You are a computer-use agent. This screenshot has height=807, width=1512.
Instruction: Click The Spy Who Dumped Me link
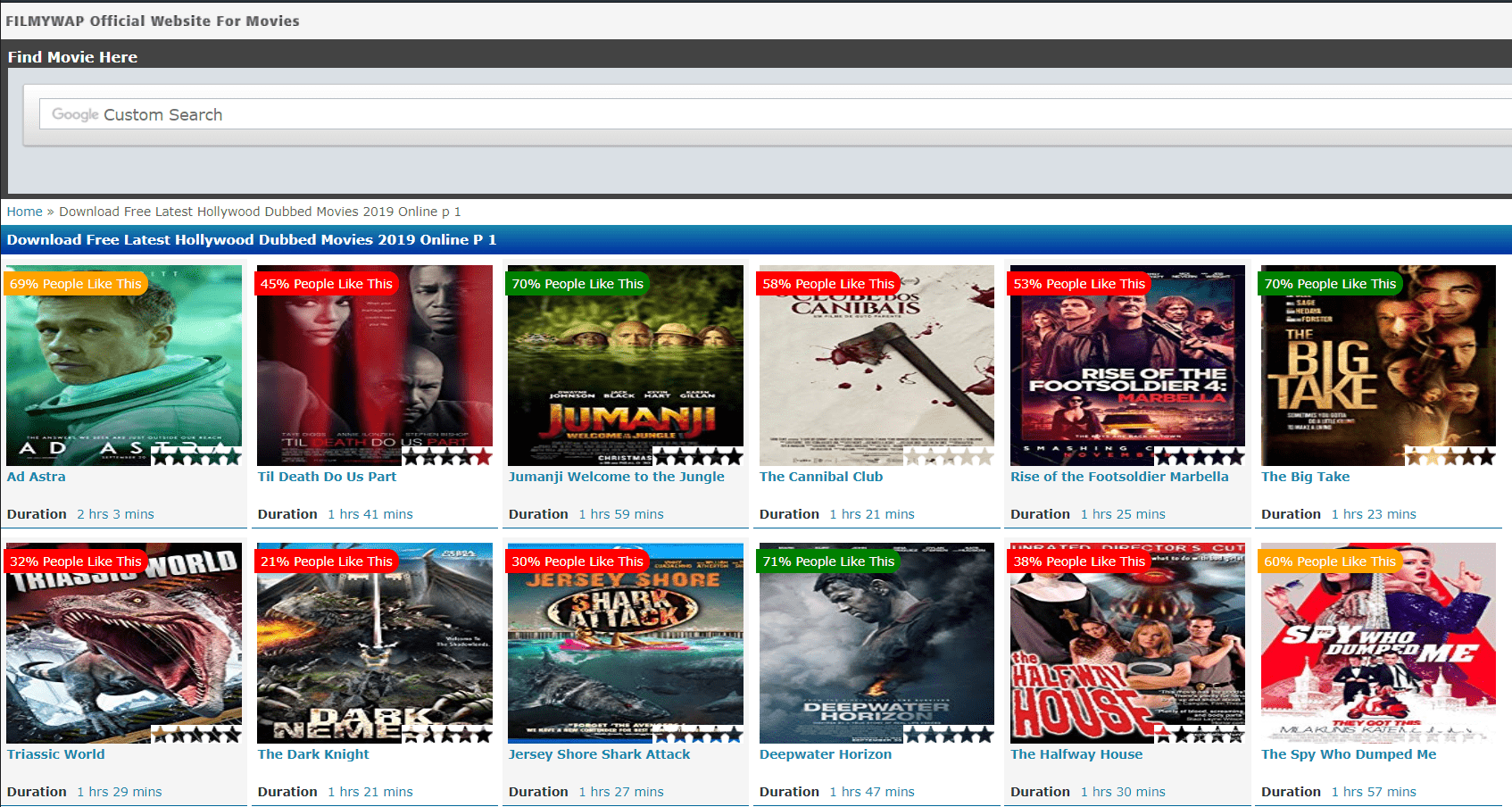[x=1348, y=754]
